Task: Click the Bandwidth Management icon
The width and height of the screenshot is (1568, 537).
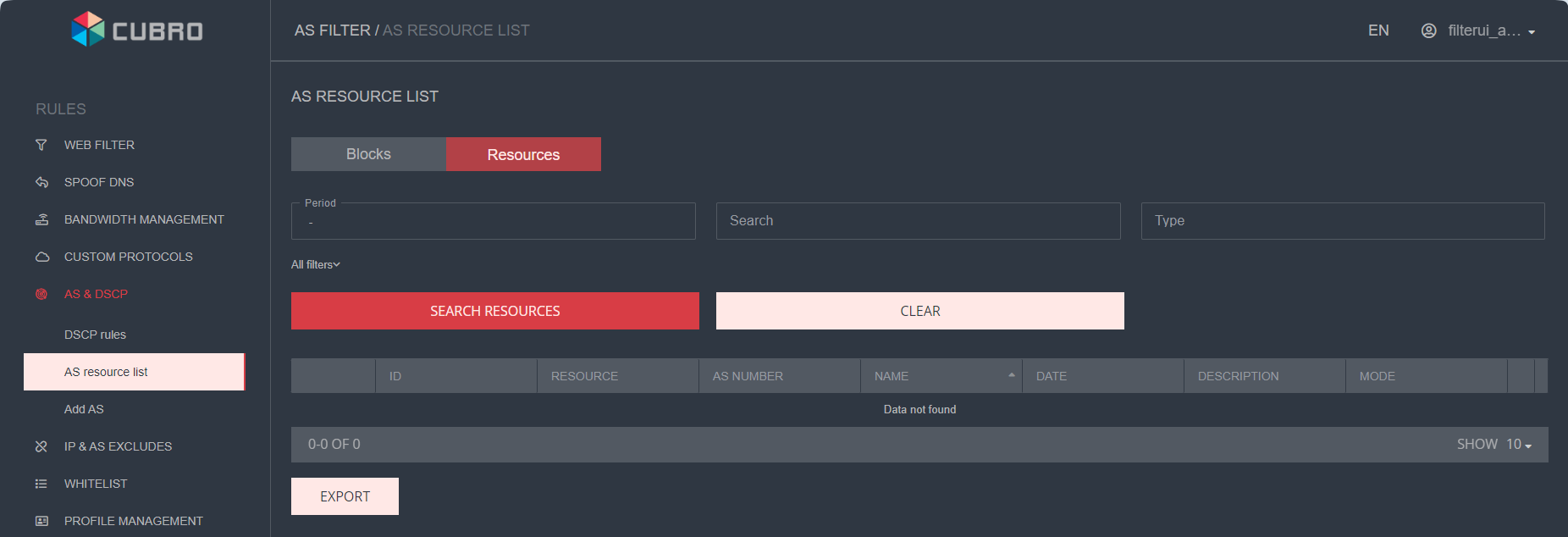Action: click(41, 219)
